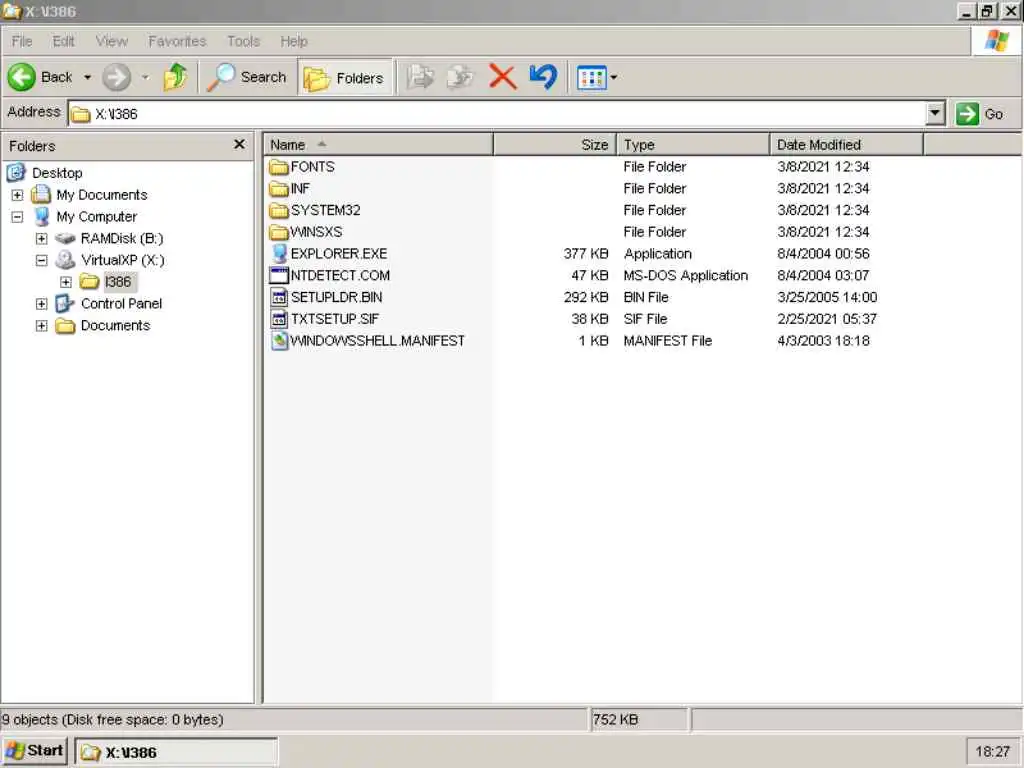Expand Control Panel tree node
1024x768 pixels.
point(41,304)
